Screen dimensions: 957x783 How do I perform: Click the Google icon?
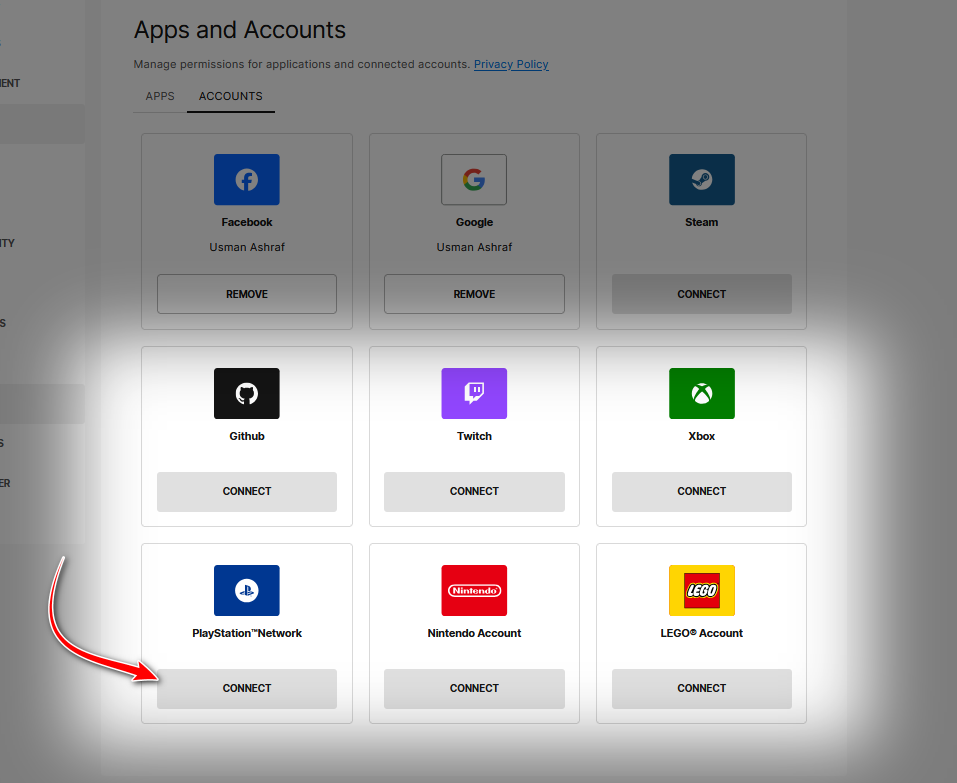click(x=474, y=179)
